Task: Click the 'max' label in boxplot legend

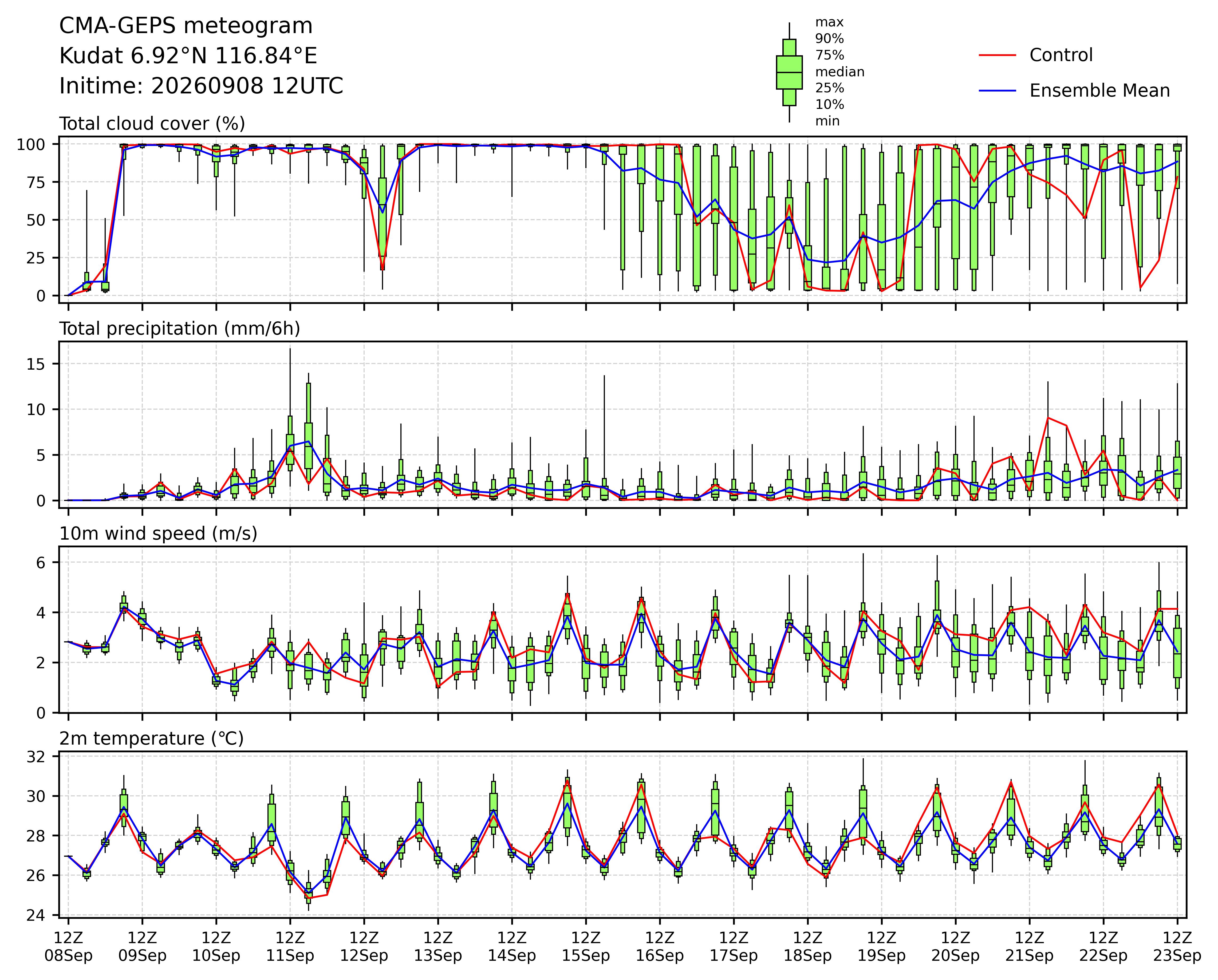Action: pyautogui.click(x=829, y=23)
